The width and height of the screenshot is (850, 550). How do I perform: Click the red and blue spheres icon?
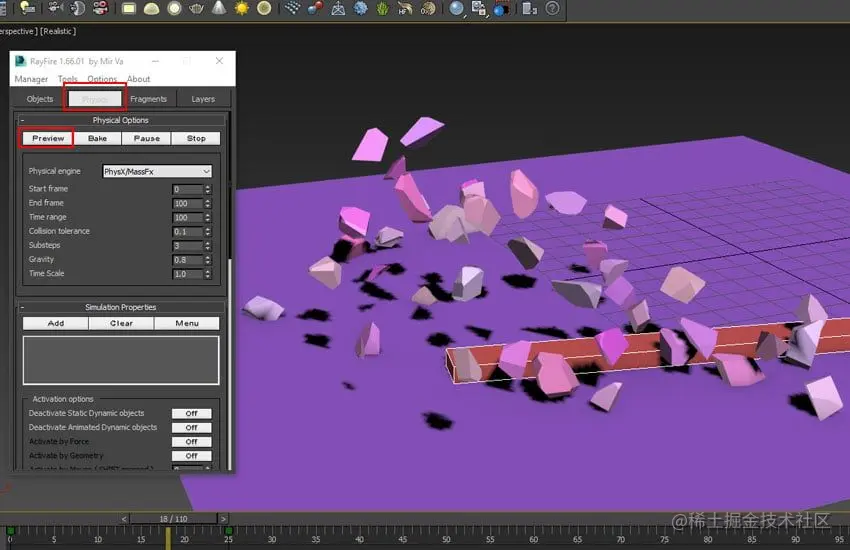coord(315,8)
